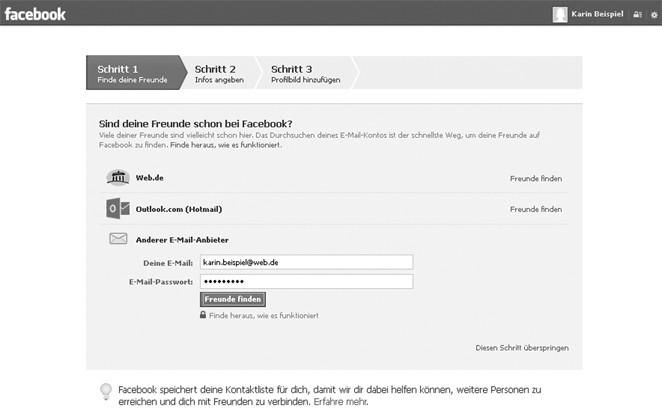Click the Outlook.com Hotmail icon
The height and width of the screenshot is (411, 662).
pos(118,208)
